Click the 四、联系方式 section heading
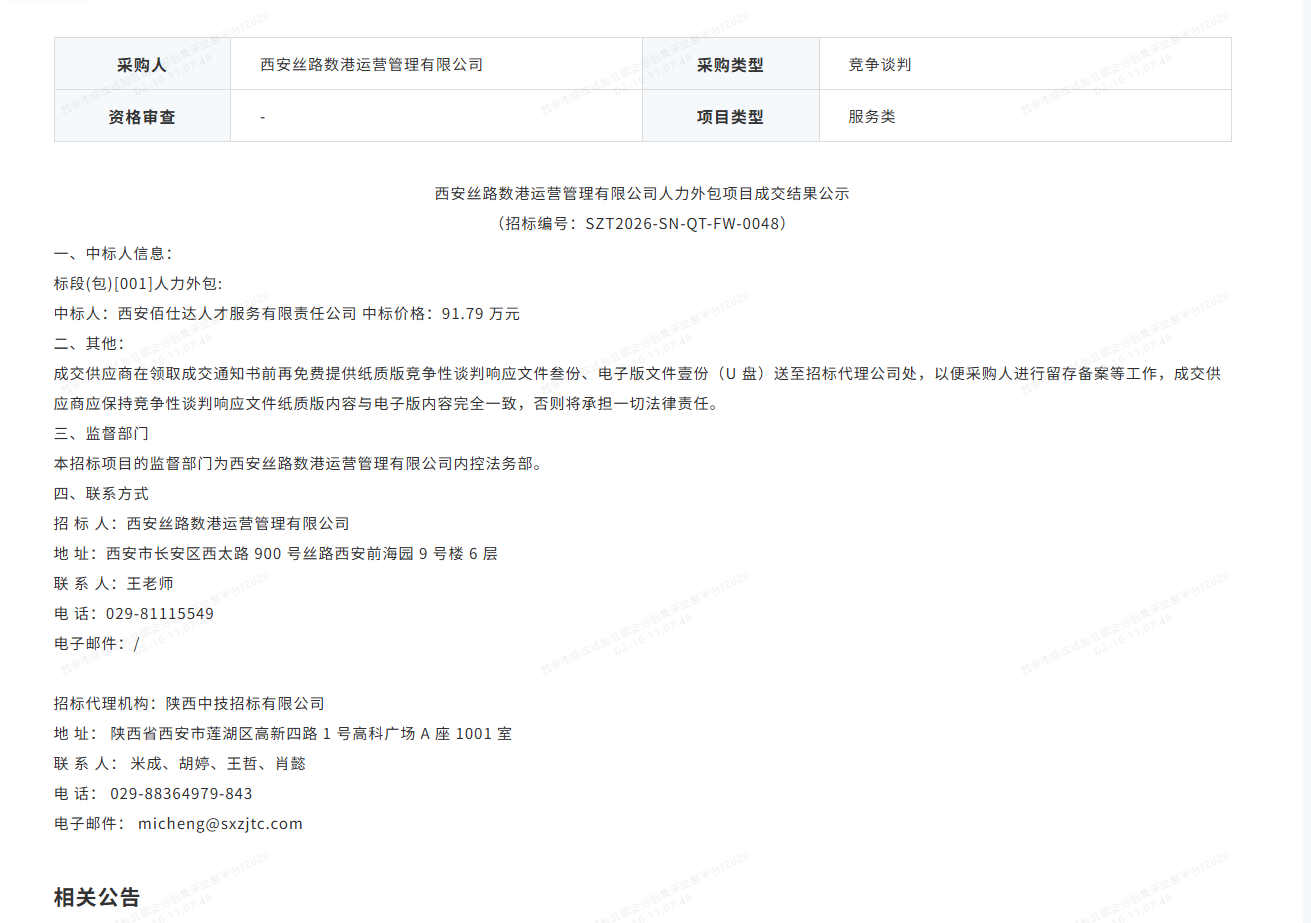The image size is (1311, 923). pos(101,494)
